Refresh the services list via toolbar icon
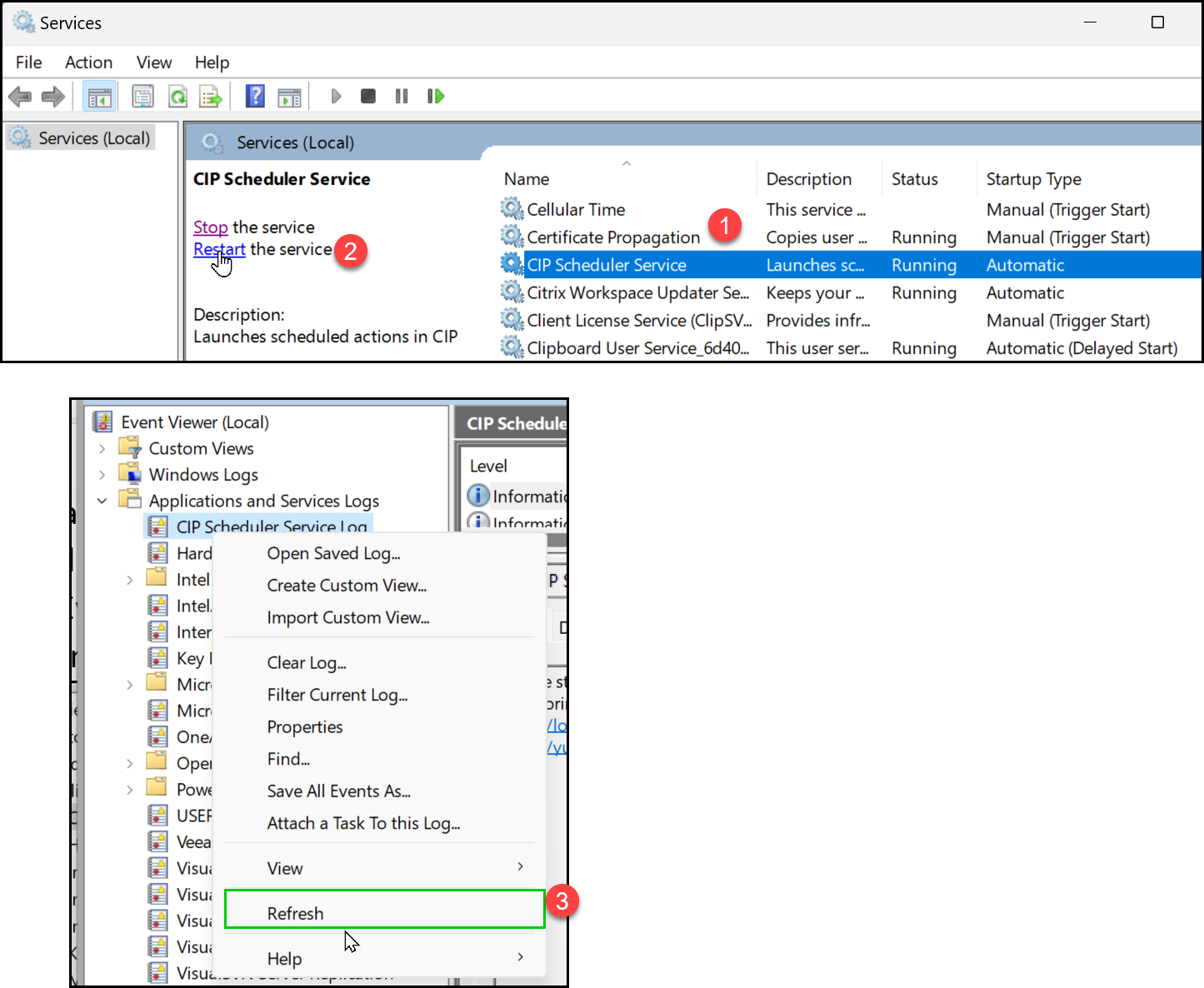1204x988 pixels. click(x=178, y=96)
